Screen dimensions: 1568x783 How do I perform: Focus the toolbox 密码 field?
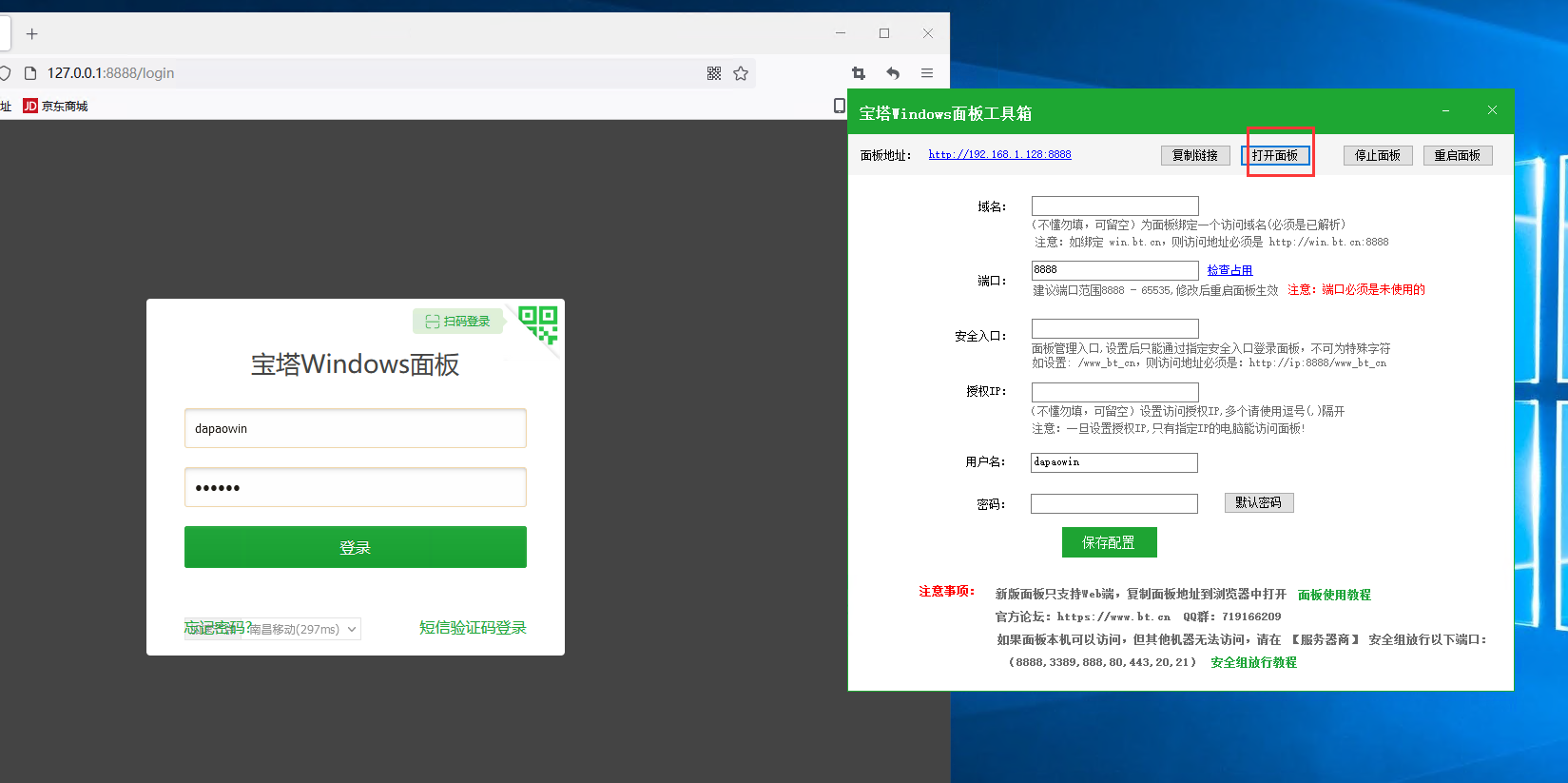click(x=1113, y=503)
